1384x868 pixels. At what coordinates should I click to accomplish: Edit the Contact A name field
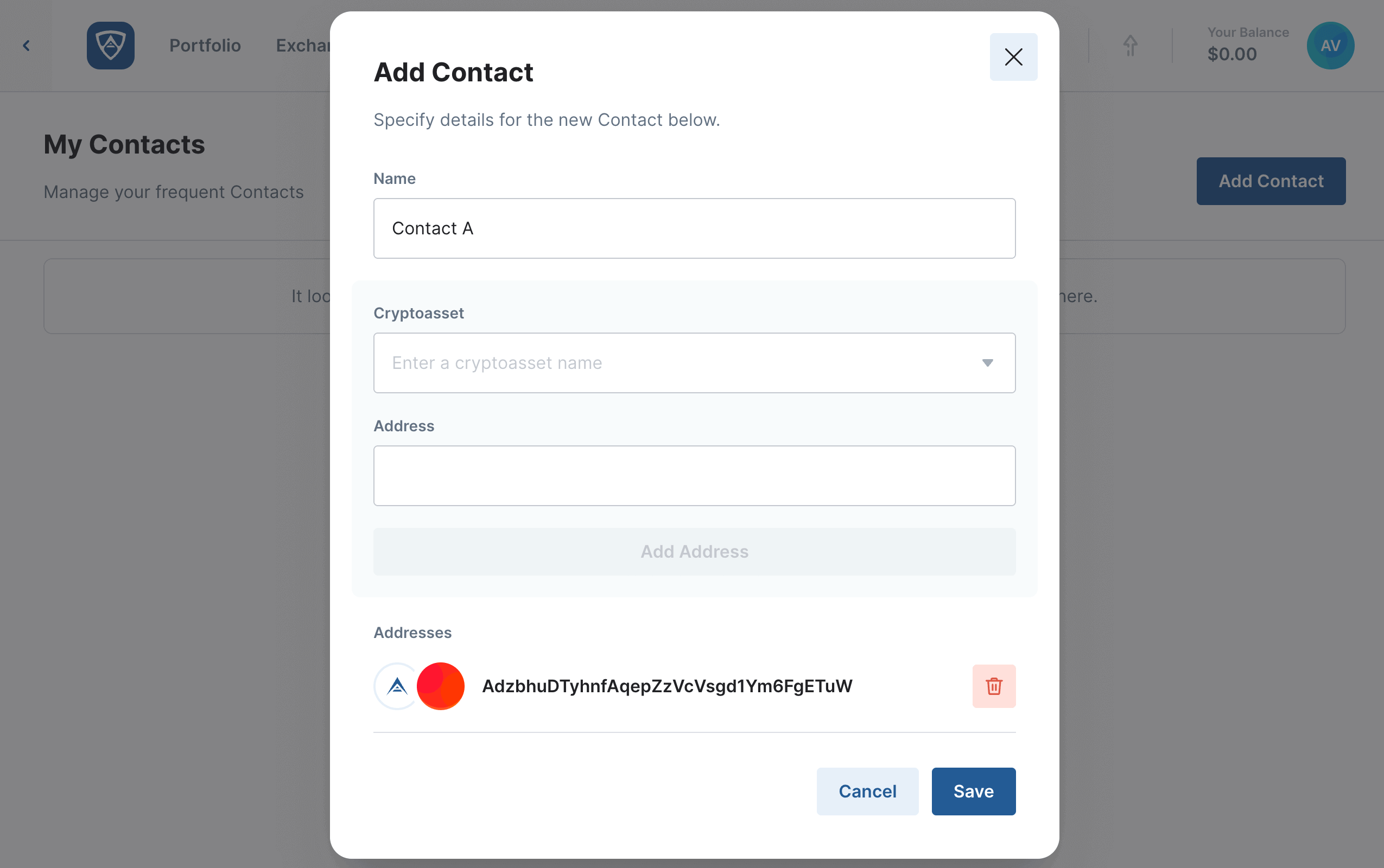point(694,228)
